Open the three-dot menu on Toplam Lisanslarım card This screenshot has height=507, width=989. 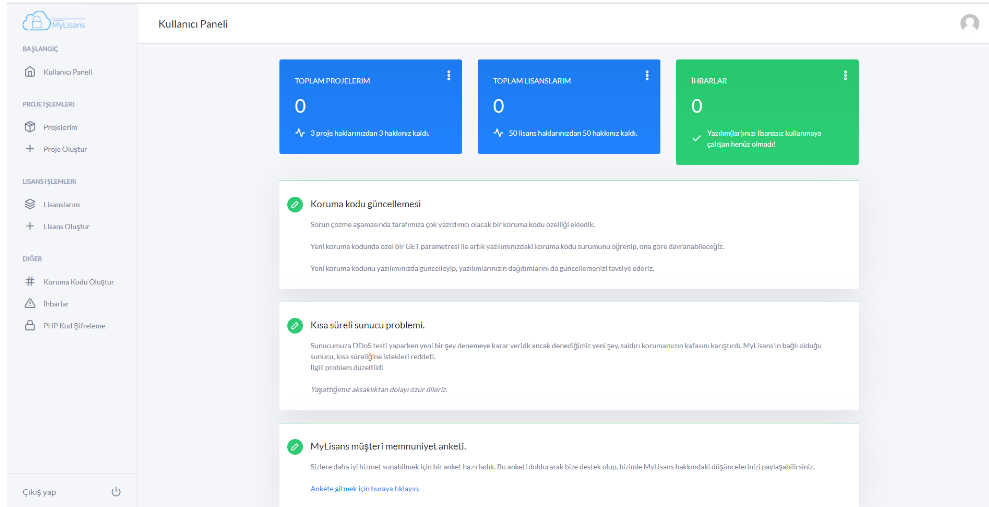tap(647, 76)
